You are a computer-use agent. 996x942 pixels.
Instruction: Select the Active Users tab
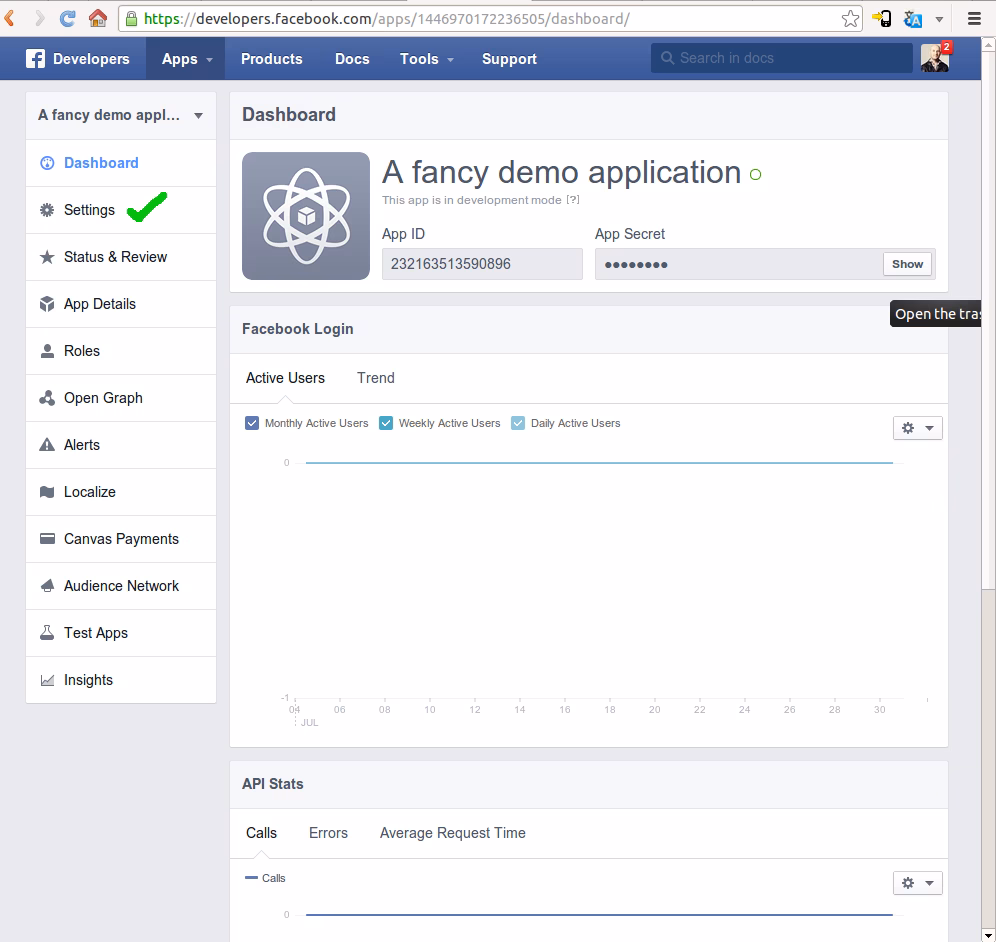(285, 378)
